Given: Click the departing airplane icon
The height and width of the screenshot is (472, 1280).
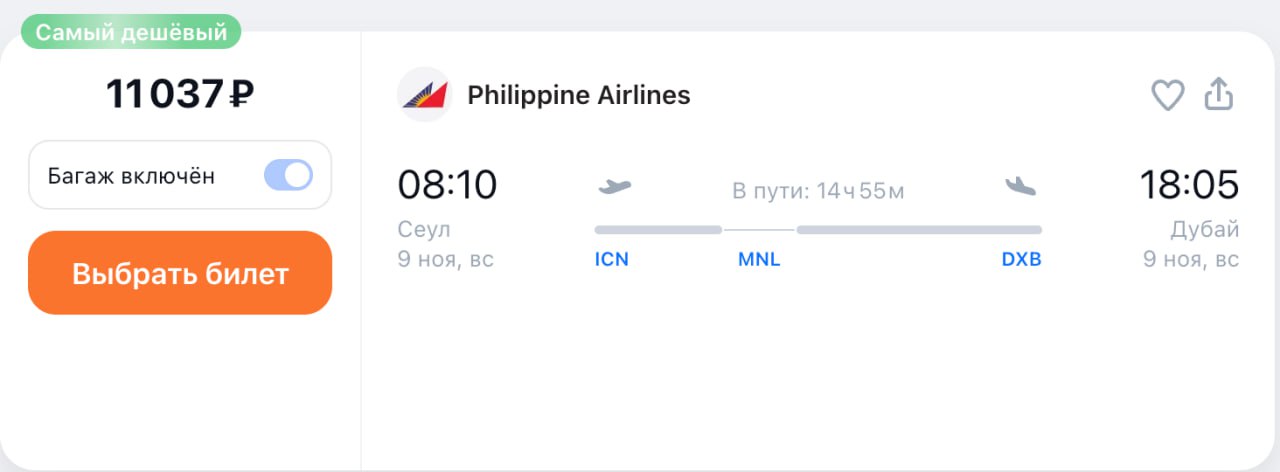Looking at the screenshot, I should 614,186.
